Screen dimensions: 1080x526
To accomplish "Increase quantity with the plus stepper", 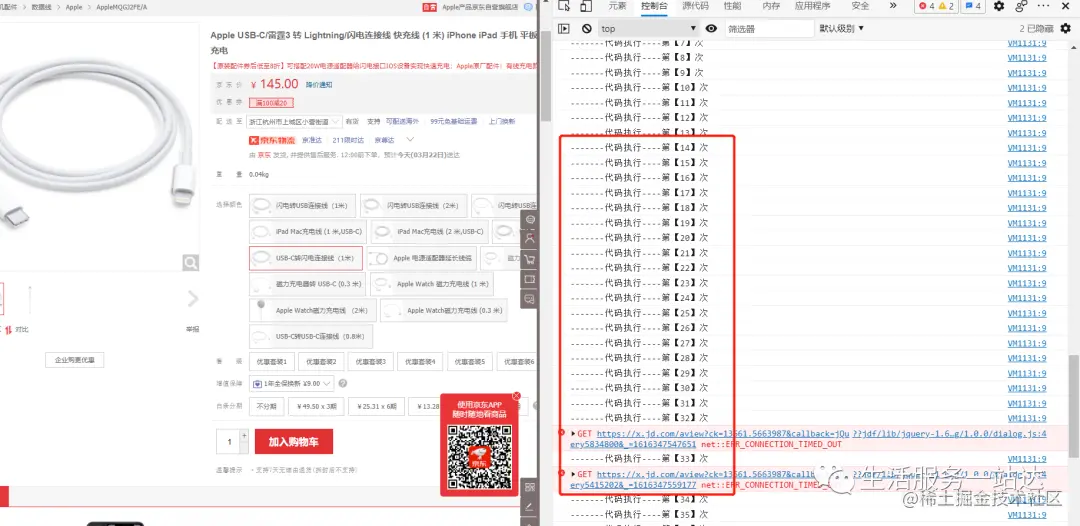I will [x=244, y=436].
